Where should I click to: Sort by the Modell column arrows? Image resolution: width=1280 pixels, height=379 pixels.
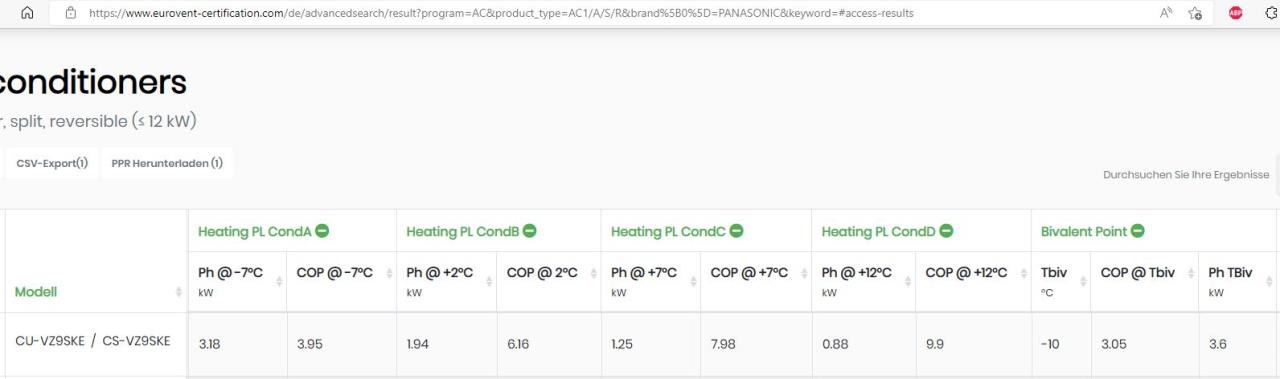pyautogui.click(x=179, y=292)
